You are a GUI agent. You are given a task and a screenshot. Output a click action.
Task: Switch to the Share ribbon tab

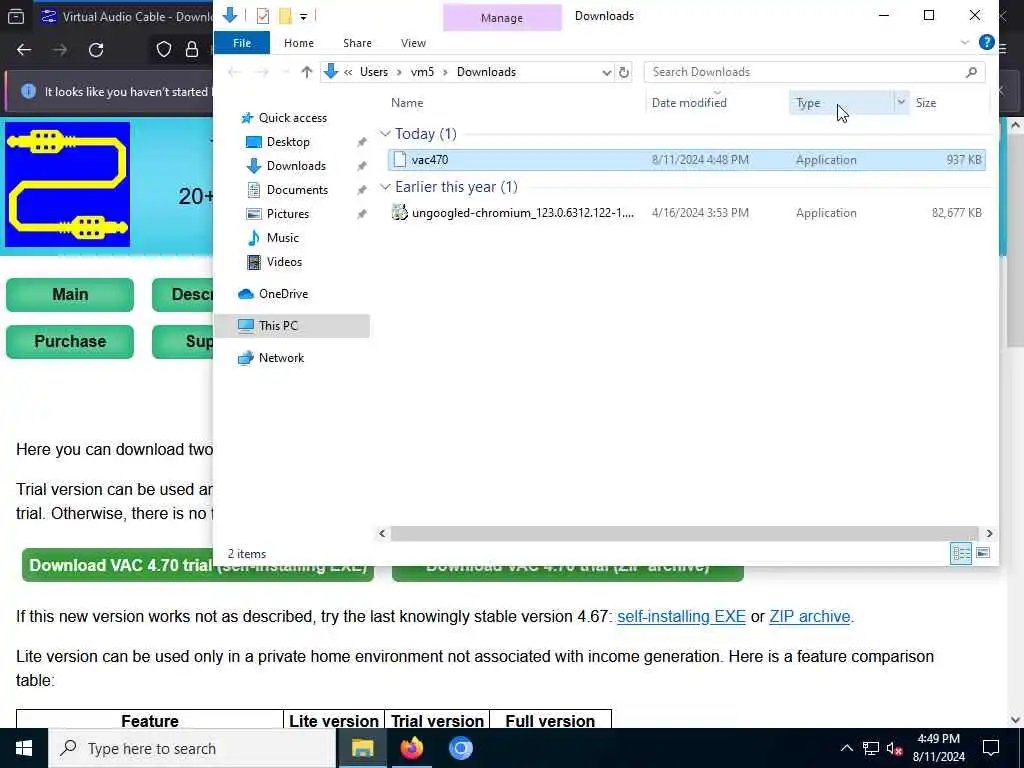357,43
